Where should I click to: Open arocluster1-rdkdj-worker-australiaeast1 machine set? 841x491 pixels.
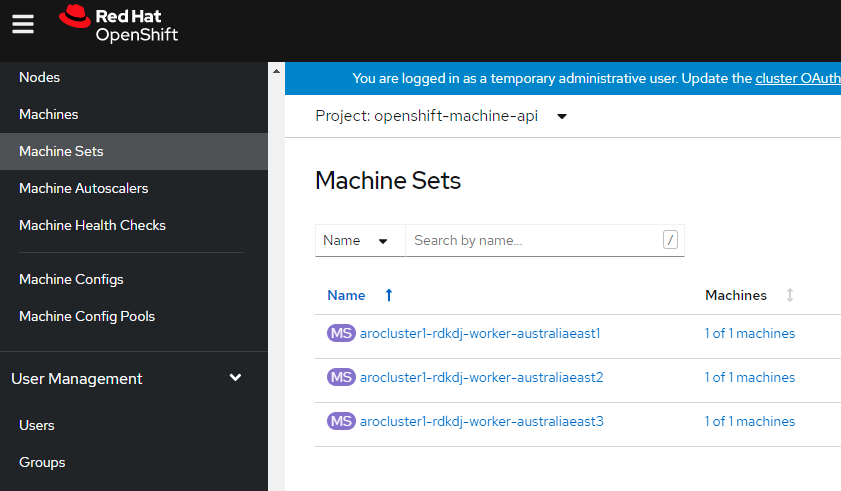(479, 333)
